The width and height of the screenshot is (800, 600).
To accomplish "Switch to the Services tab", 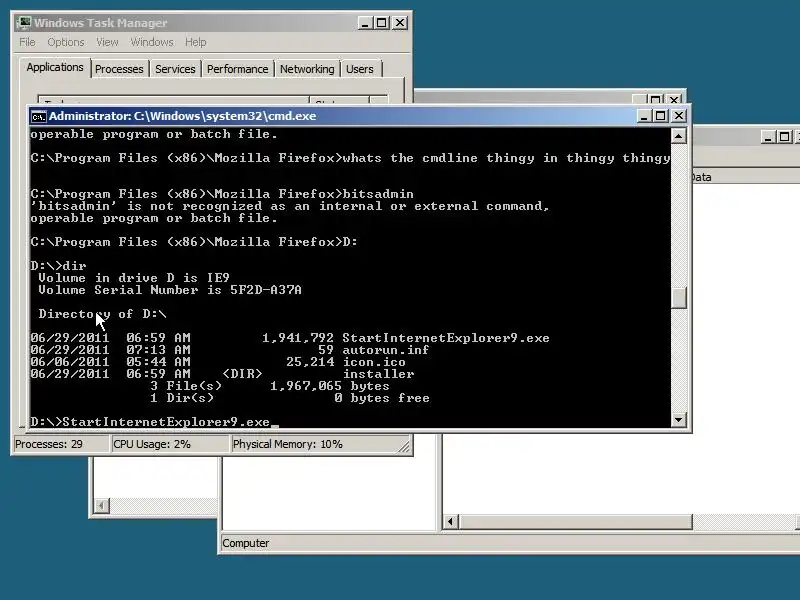I will click(x=175, y=69).
